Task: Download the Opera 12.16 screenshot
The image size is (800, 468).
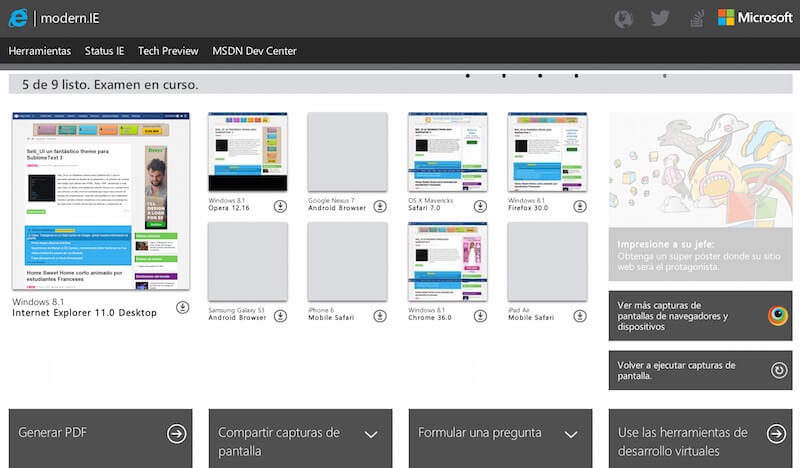Action: pyautogui.click(x=280, y=206)
